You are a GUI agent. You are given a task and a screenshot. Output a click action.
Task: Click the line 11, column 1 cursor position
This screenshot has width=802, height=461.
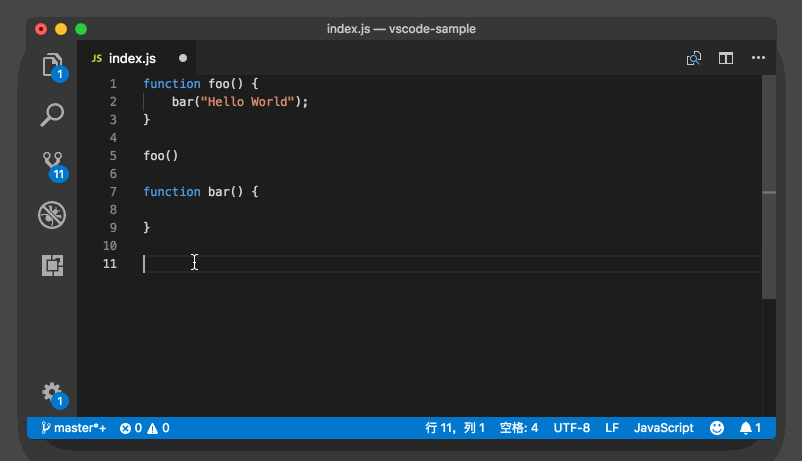tap(455, 428)
